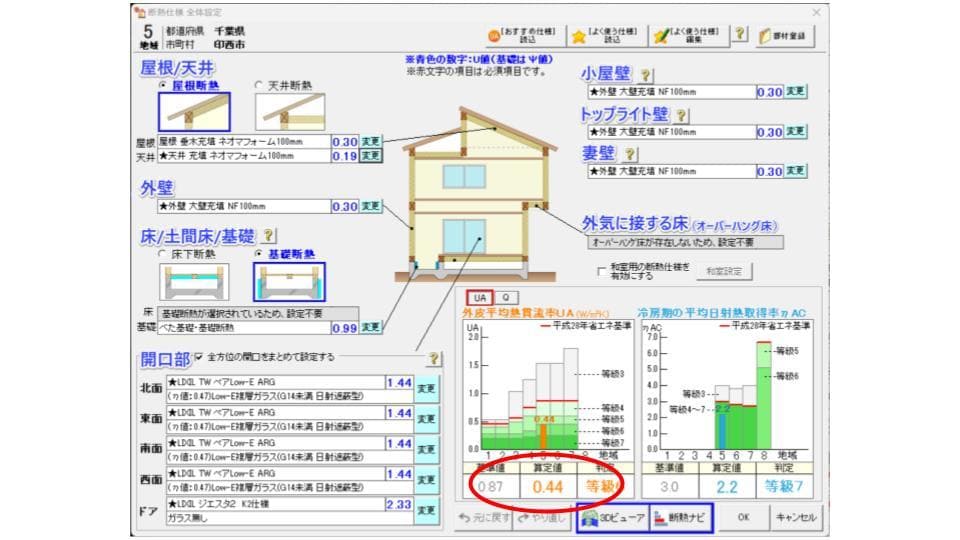The height and width of the screenshot is (540, 960).
Task: Click ηAC 算定値 2.2 value
Action: tap(727, 487)
